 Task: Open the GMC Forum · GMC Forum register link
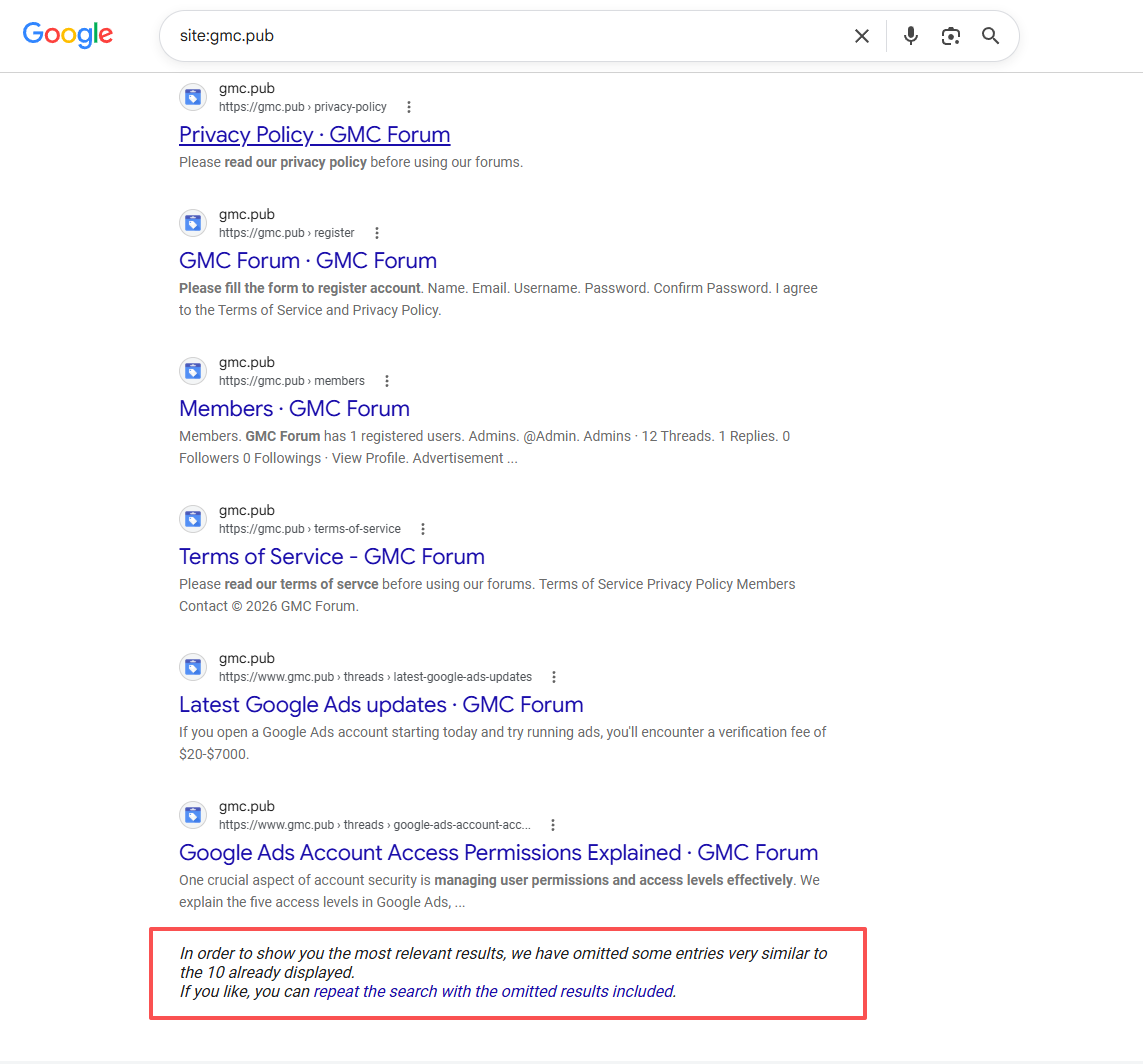pos(308,261)
